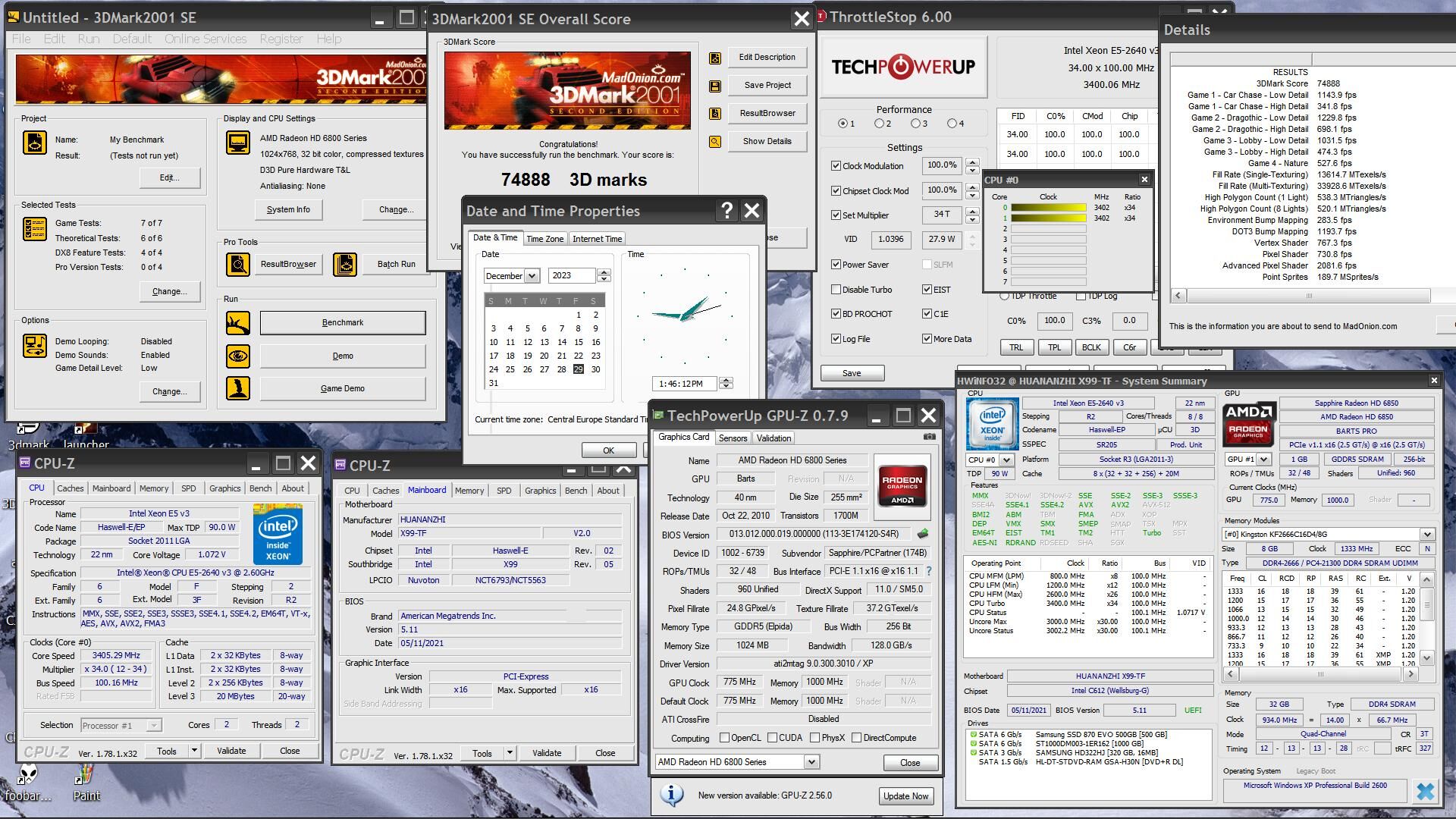
Task: Open the Paint desktop shortcut
Action: [85, 783]
